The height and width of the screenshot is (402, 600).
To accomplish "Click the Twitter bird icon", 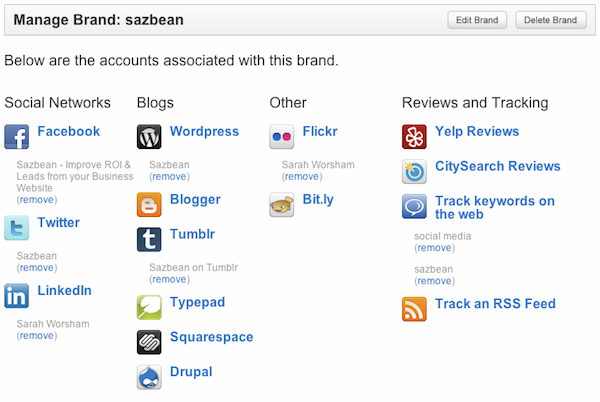I will pyautogui.click(x=17, y=228).
